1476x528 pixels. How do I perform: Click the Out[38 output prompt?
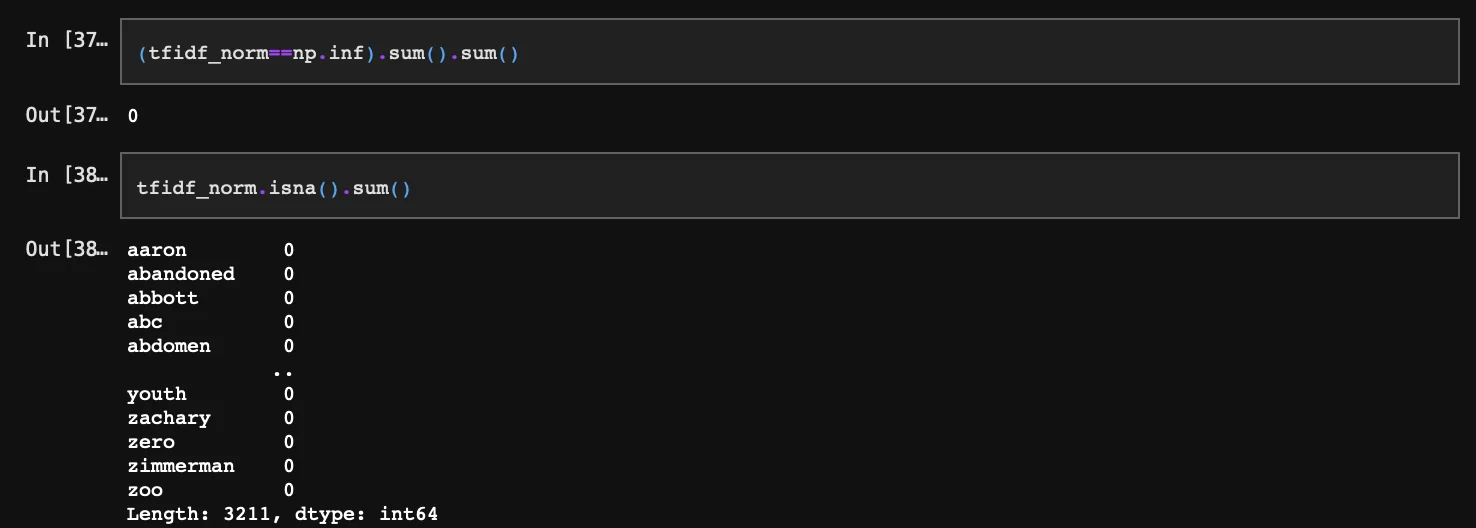pos(66,249)
